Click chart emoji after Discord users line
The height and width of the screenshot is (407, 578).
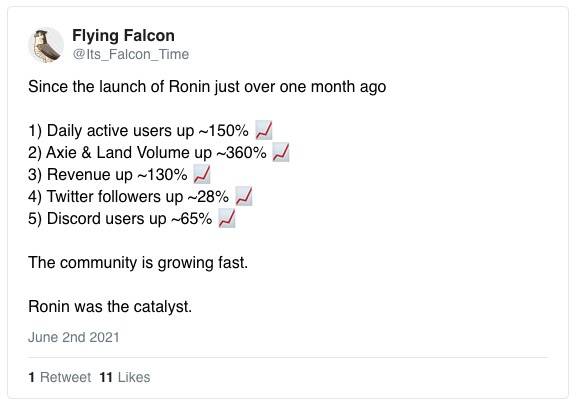pos(227,218)
